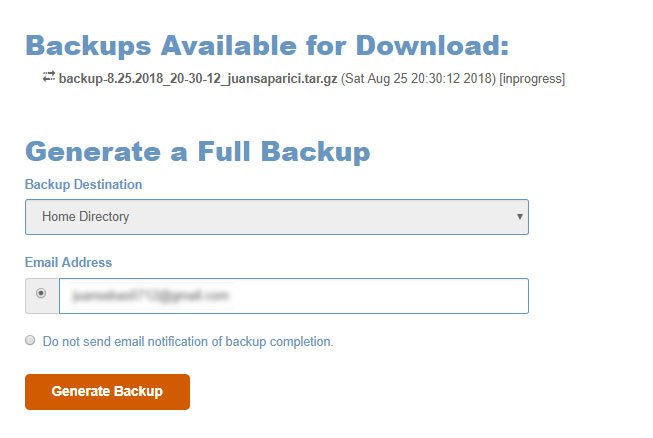Select the do-not-send-notification radio button
The width and height of the screenshot is (653, 438).
(x=30, y=340)
